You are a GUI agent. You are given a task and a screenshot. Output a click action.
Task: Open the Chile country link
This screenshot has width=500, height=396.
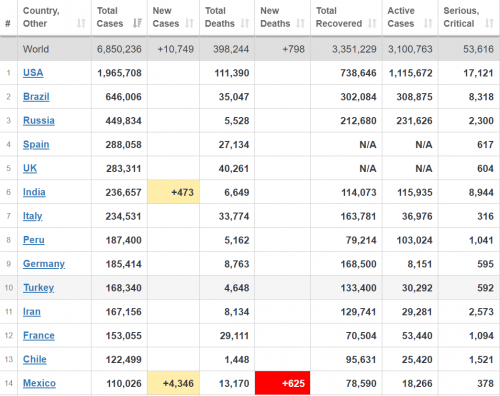click(35, 359)
